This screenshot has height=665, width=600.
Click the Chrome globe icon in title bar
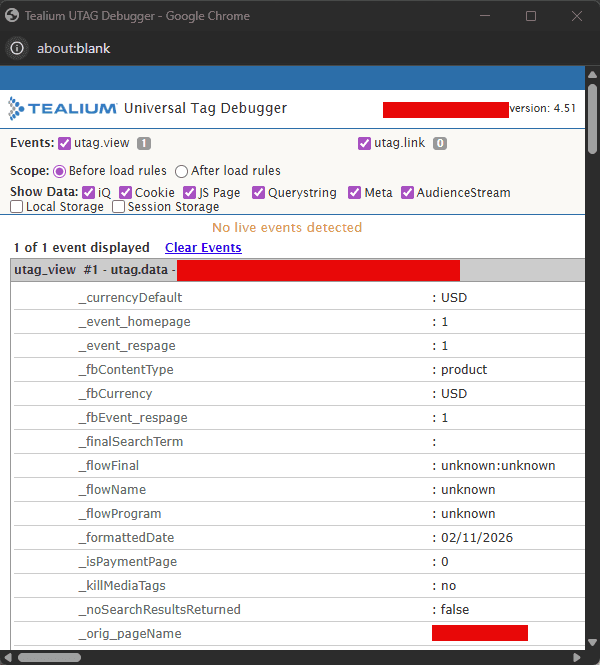coord(12,16)
